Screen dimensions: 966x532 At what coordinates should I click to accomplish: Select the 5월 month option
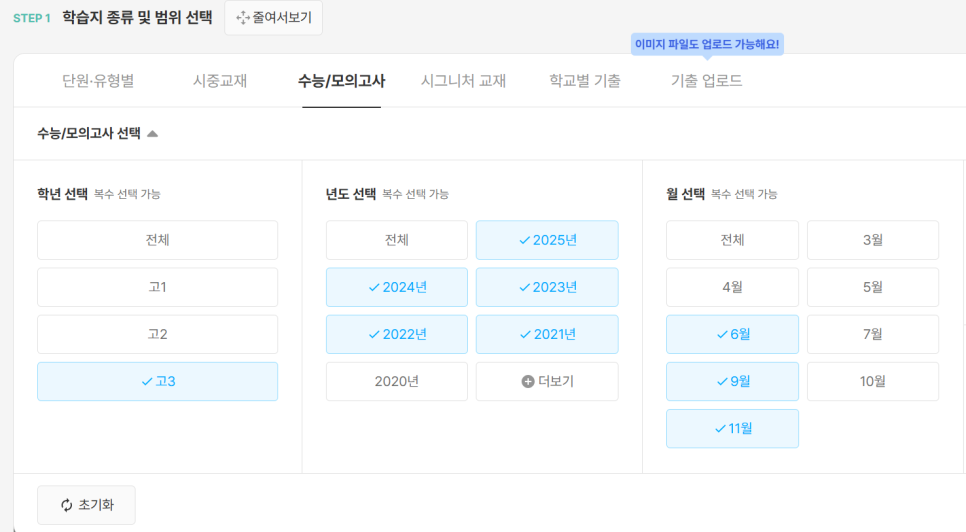(873, 287)
